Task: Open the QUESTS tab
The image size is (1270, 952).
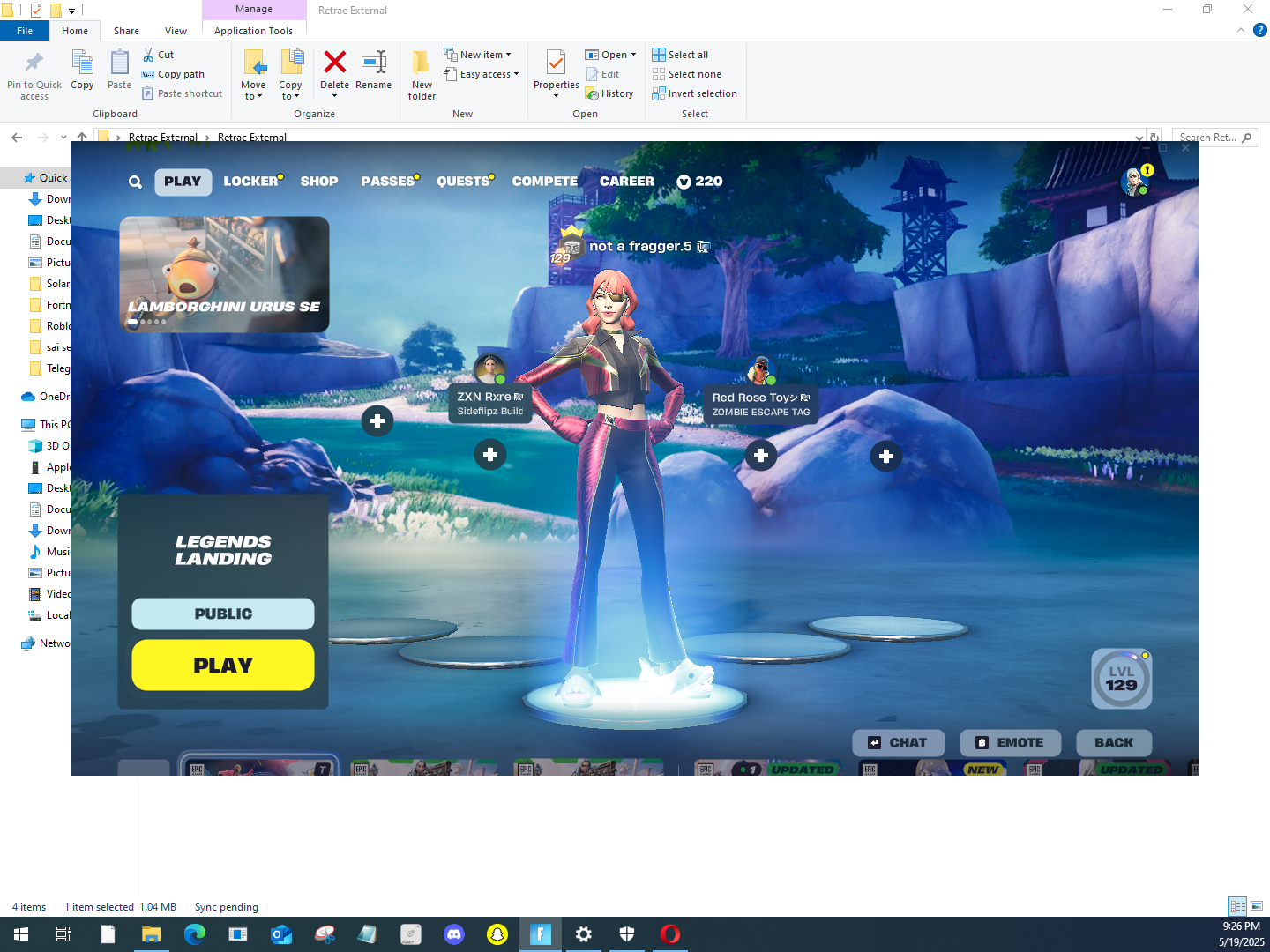Action: (x=466, y=182)
